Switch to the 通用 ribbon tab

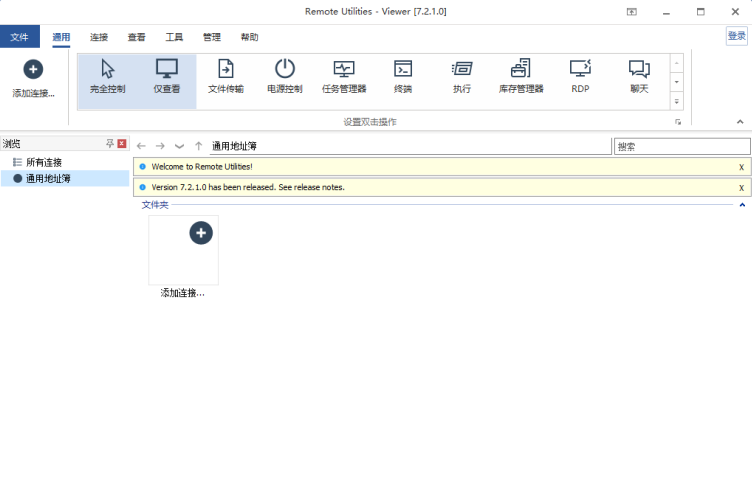[x=61, y=37]
